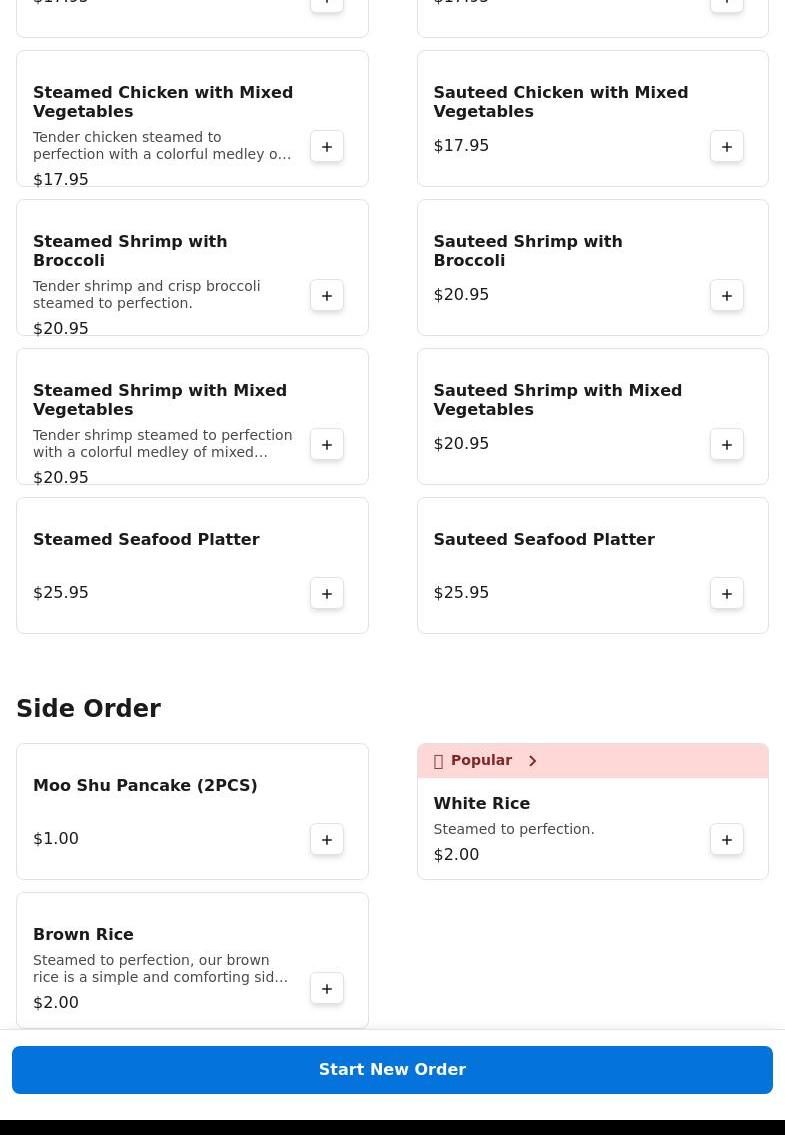Image resolution: width=785 pixels, height=1135 pixels.
Task: Open Brown Rice item description
Action: [160, 969]
